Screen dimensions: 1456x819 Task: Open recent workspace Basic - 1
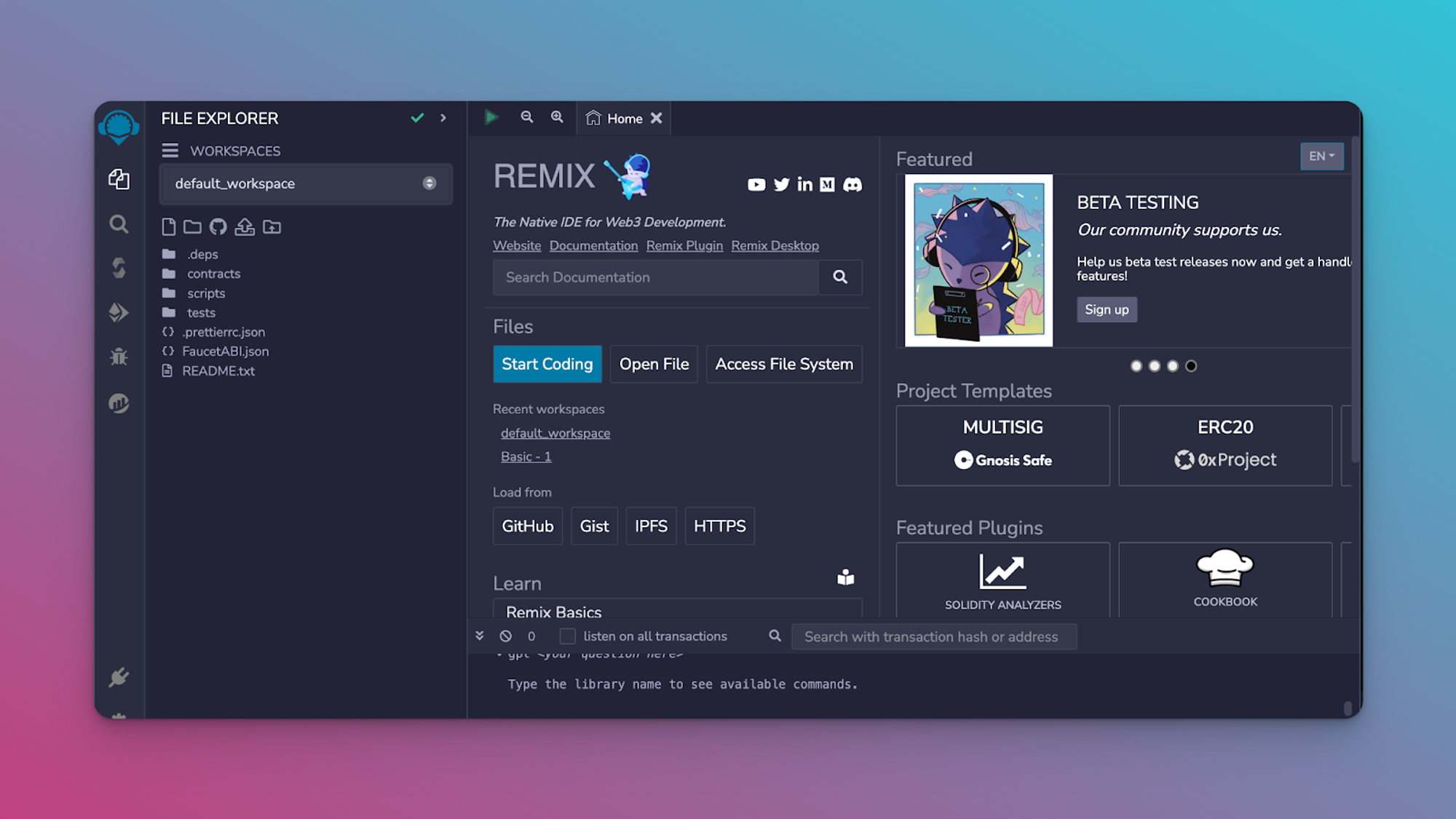tap(526, 456)
